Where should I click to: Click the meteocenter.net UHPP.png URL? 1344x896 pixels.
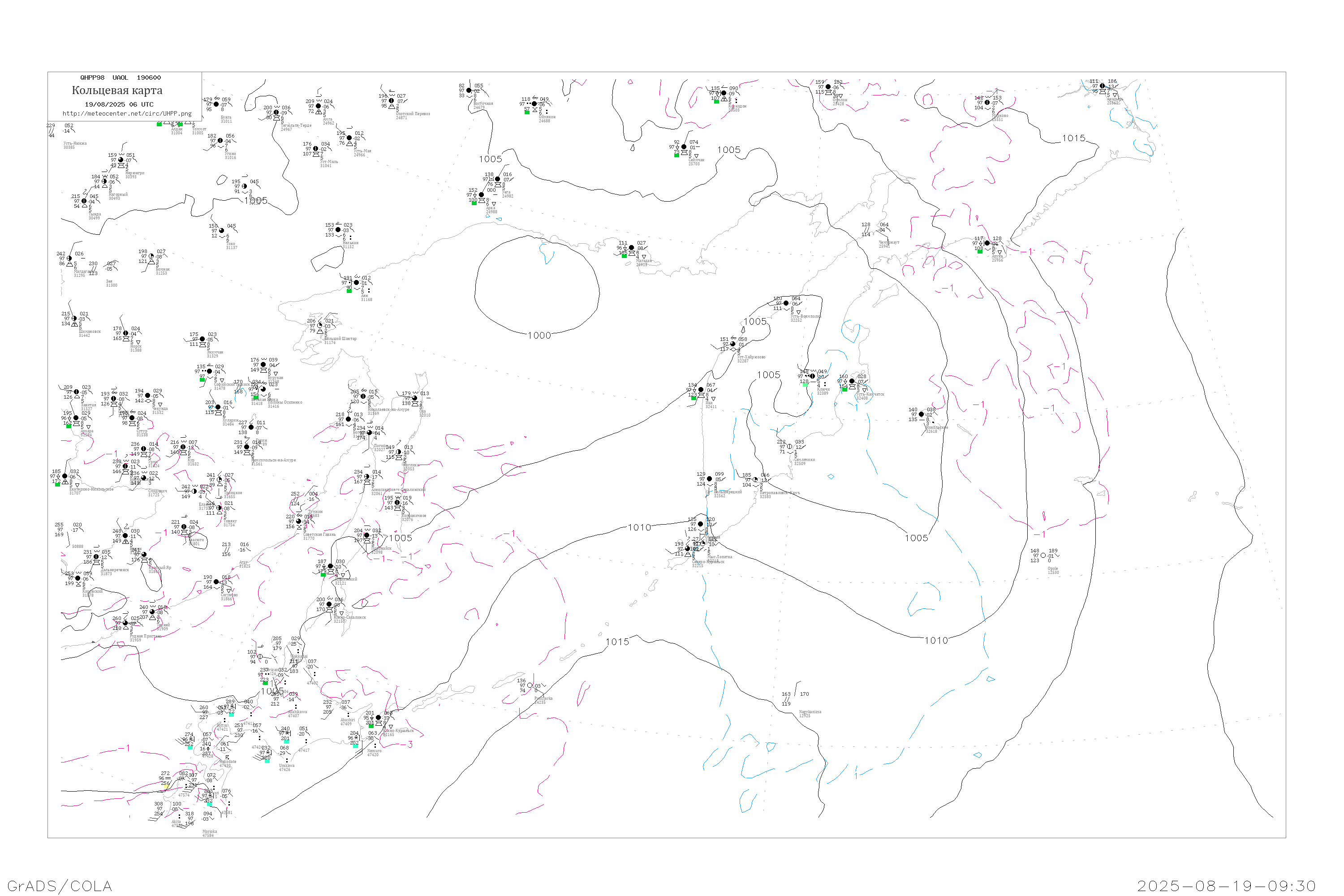pyautogui.click(x=127, y=114)
